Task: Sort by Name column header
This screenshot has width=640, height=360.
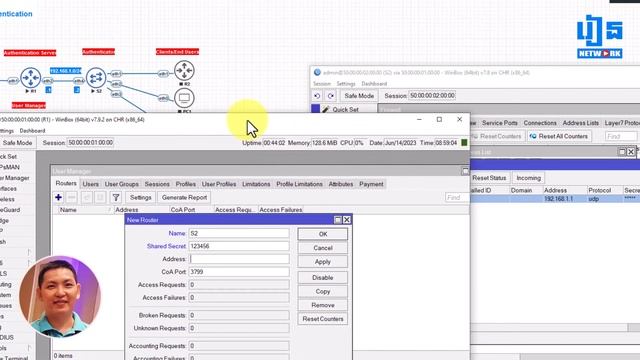Action: (x=84, y=210)
